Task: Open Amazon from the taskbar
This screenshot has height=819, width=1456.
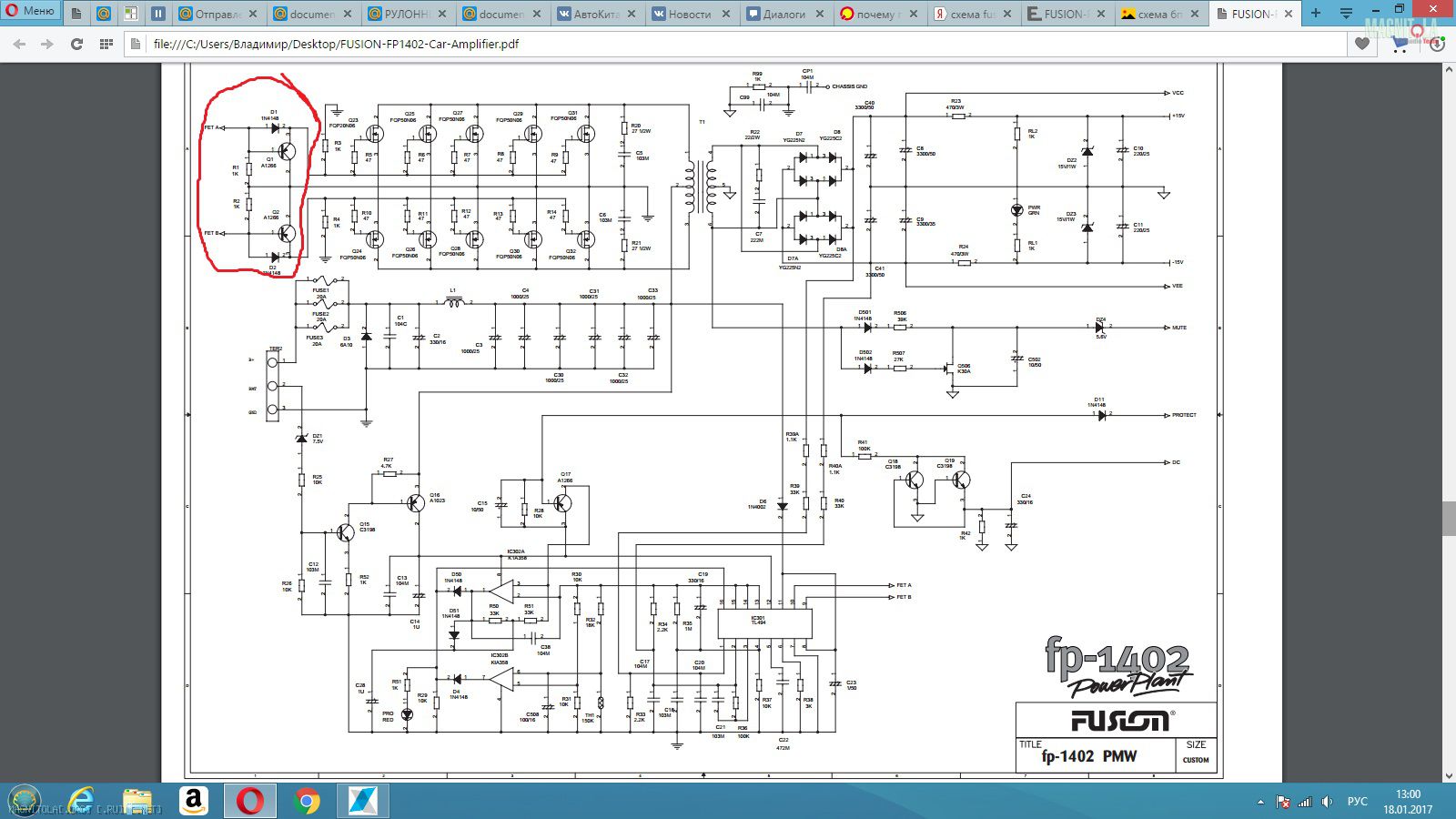Action: pos(193,802)
